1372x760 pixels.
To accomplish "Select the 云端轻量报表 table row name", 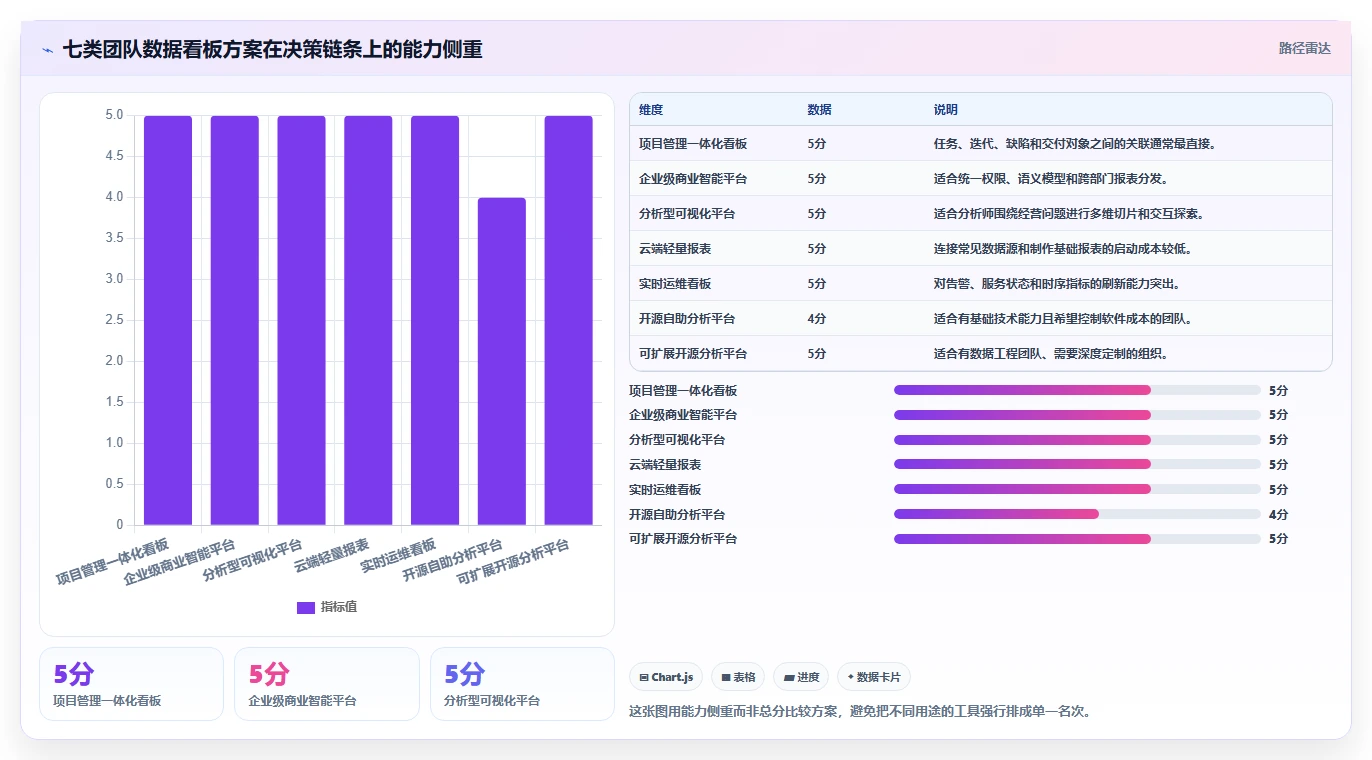I will point(675,249).
